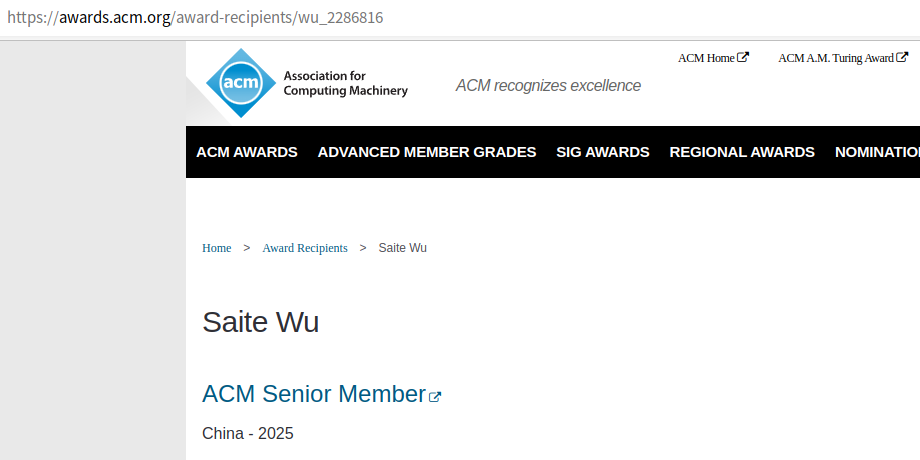Open the REGIONAL AWARDS menu
The image size is (920, 460).
tap(742, 152)
